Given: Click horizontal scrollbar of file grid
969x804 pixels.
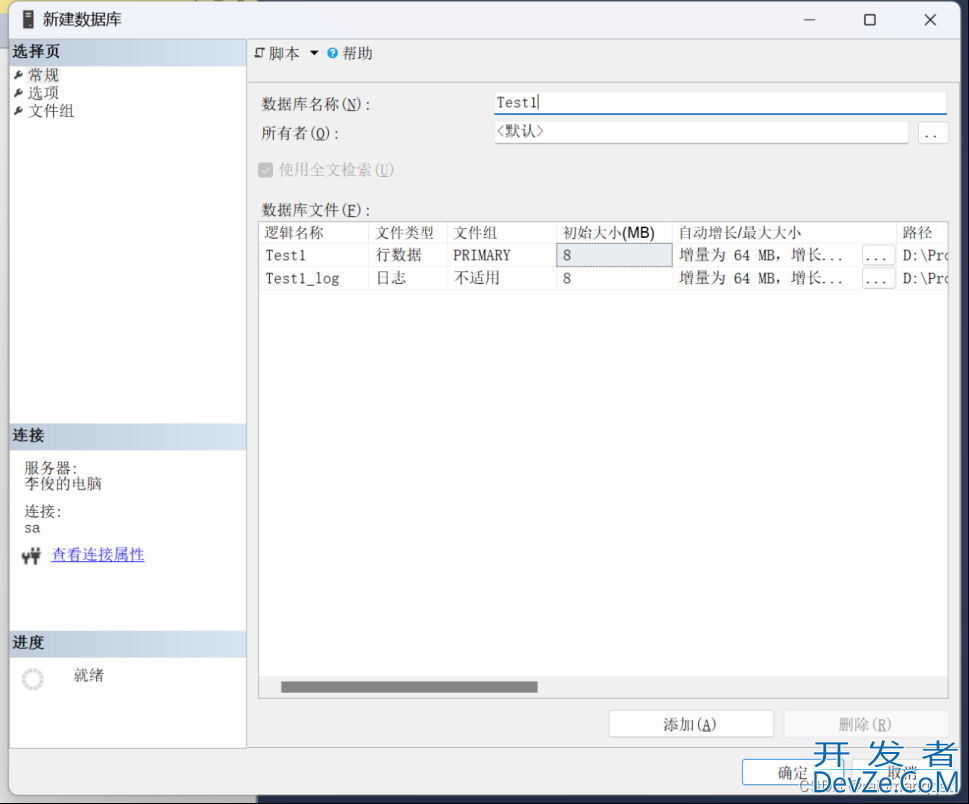Looking at the screenshot, I should click(409, 687).
